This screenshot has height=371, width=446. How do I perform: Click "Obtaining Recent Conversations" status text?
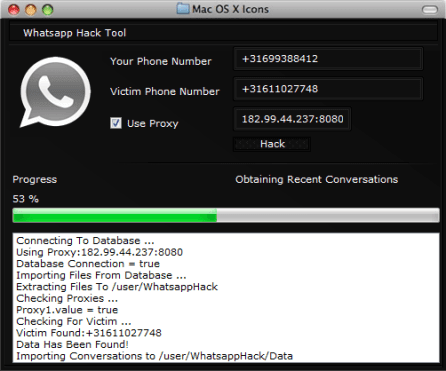pos(317,179)
